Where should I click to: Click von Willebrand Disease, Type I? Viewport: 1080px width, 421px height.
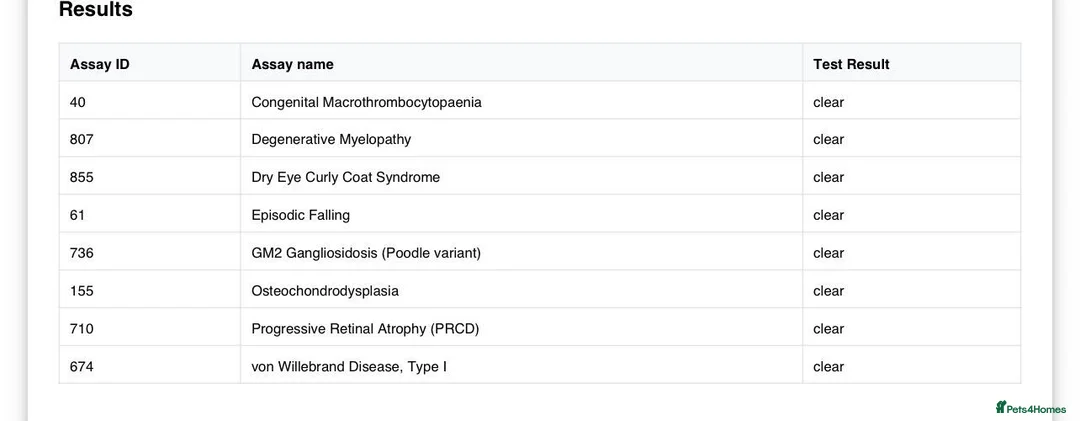click(x=349, y=367)
